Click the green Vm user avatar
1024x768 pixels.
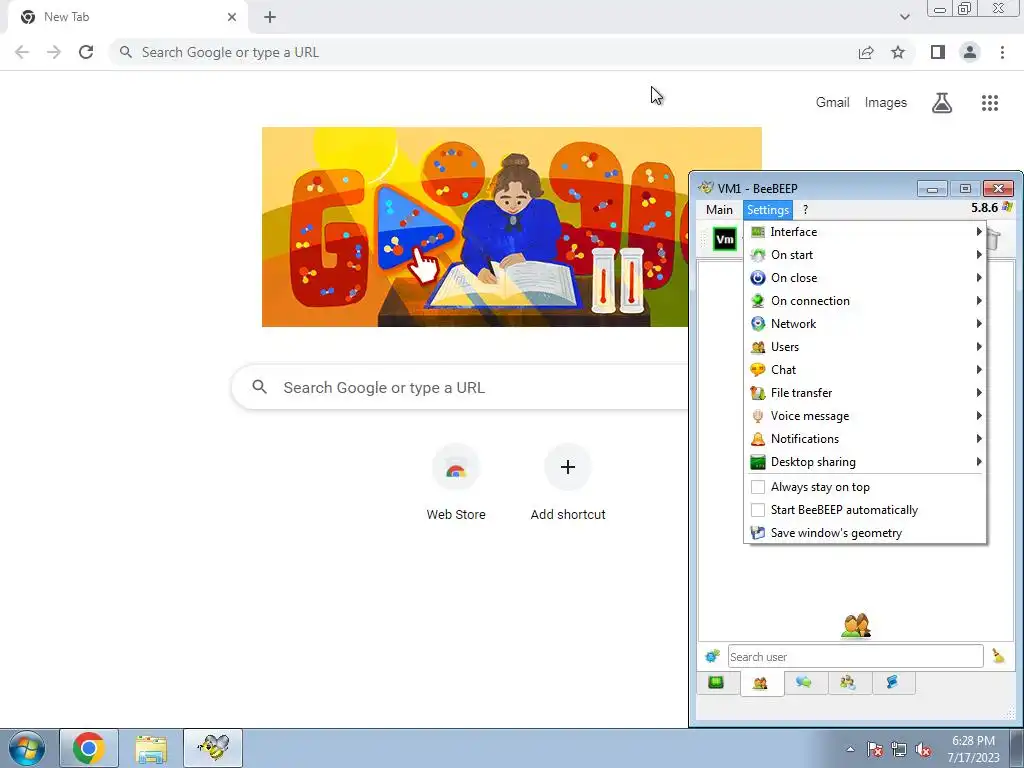point(724,240)
